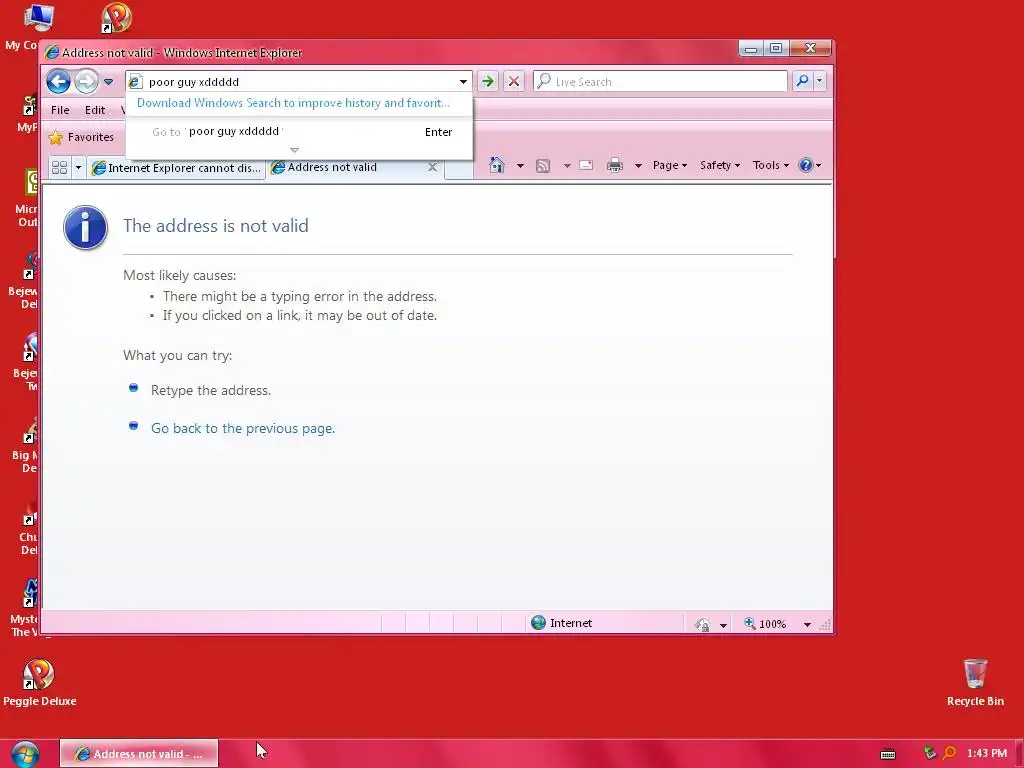Open the zoom level dropdown arrow

point(807,625)
